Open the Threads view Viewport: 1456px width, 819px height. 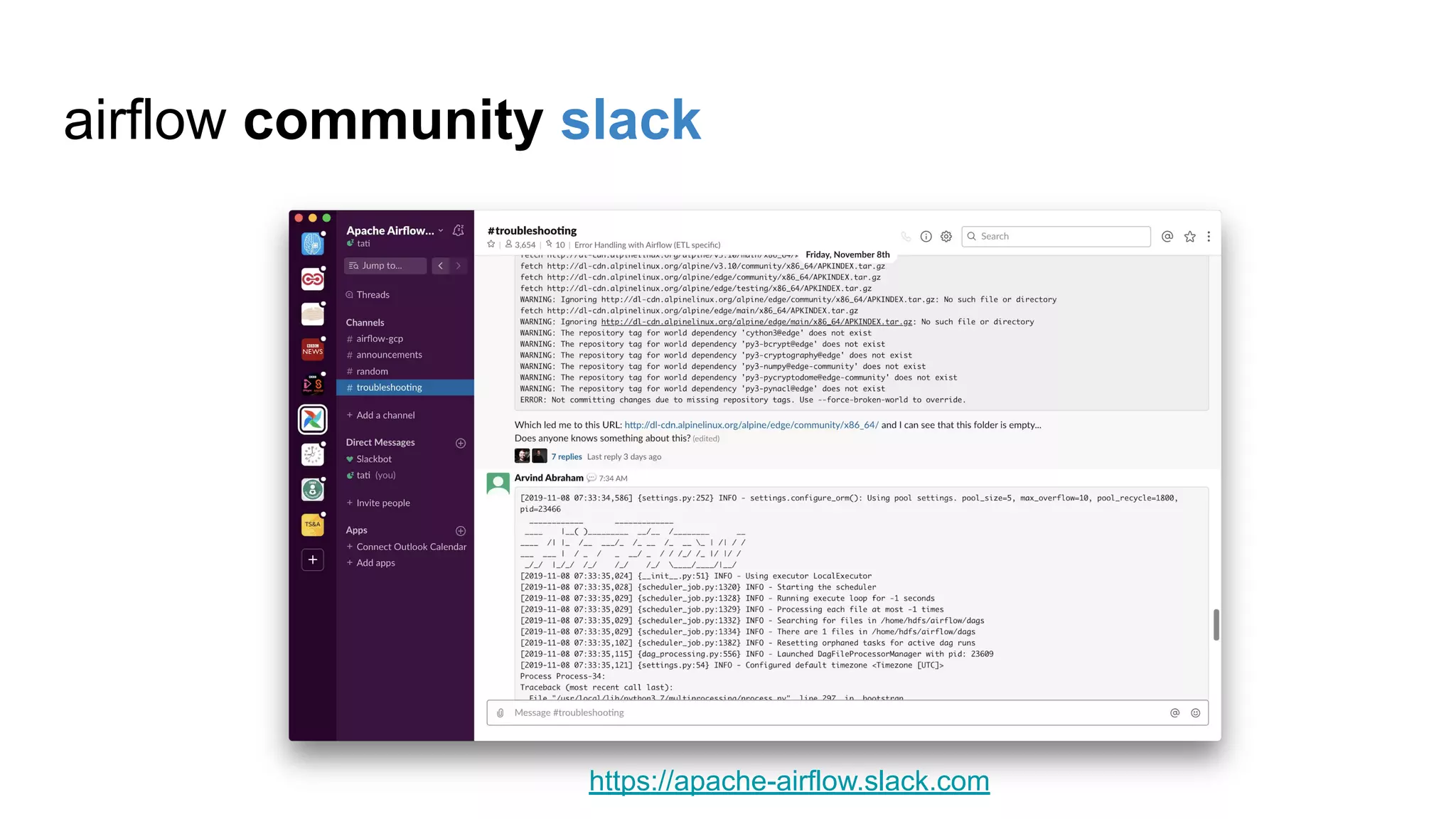(x=368, y=295)
